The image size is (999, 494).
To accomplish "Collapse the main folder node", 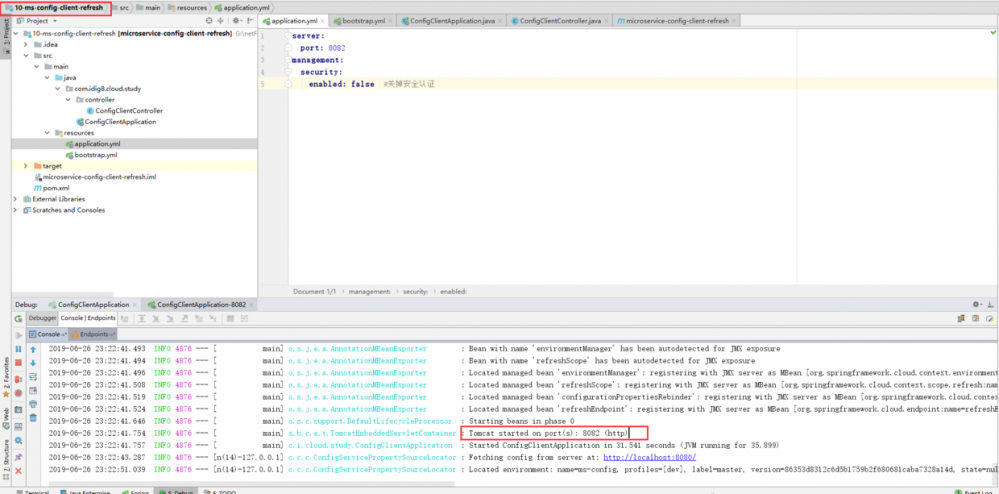I will (37, 66).
